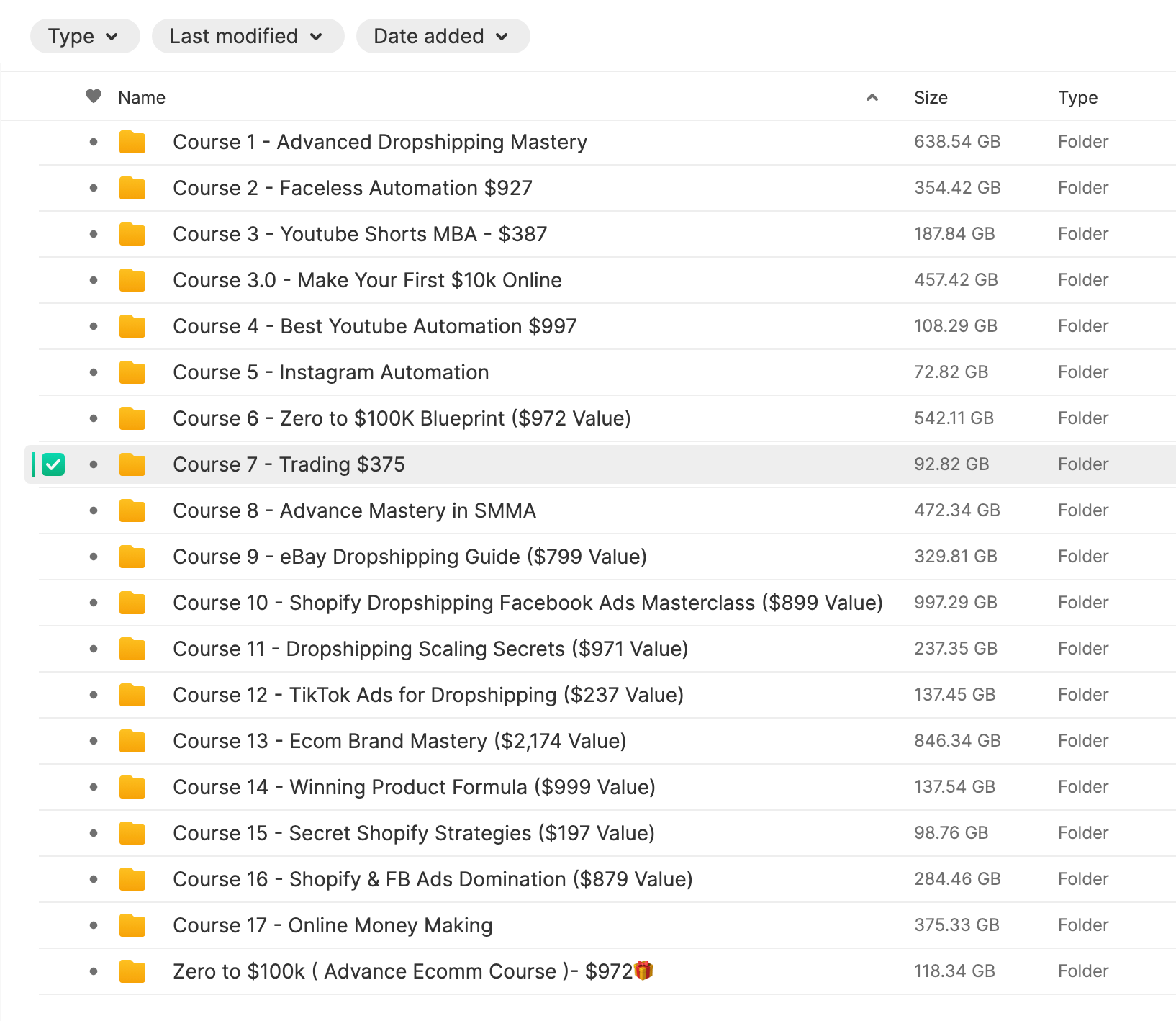The height and width of the screenshot is (1021, 1176).
Task: Click folder icon for Course 8 SMMA
Action: pyautogui.click(x=132, y=511)
